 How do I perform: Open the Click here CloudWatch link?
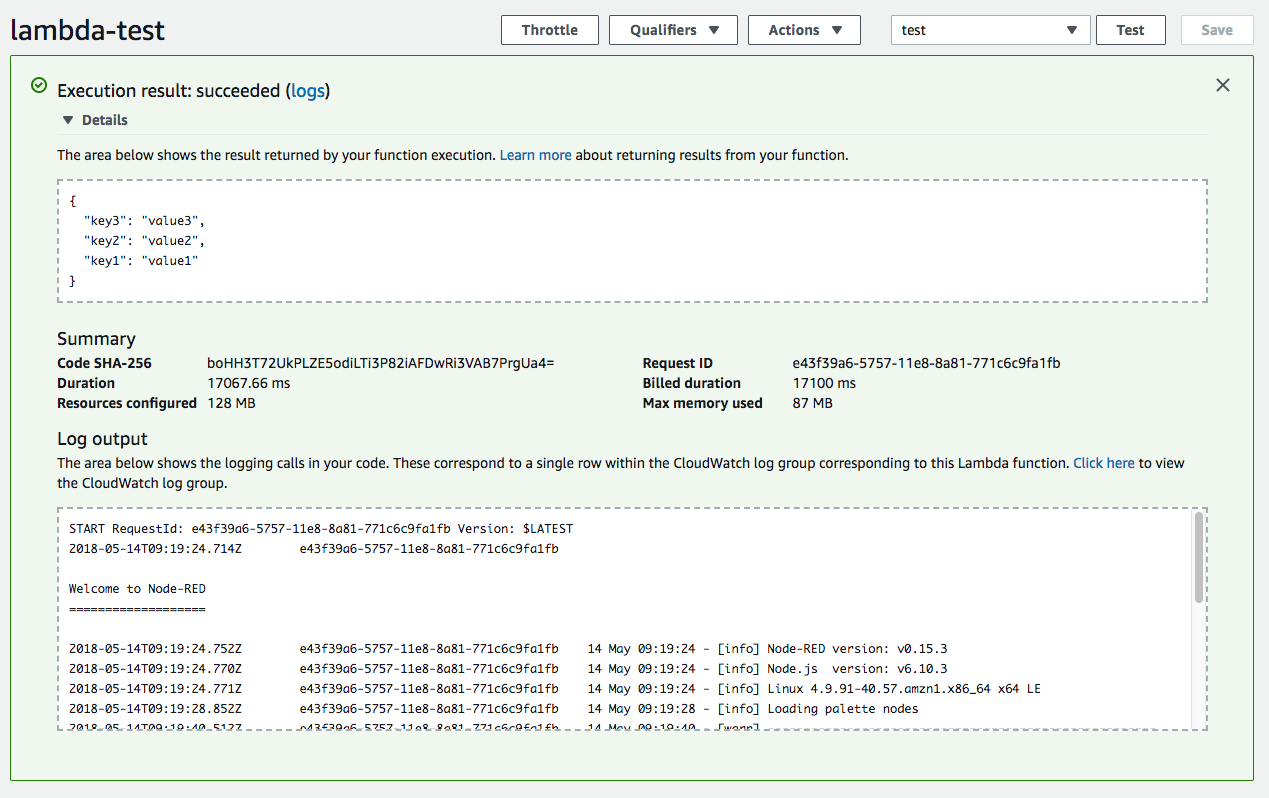pyautogui.click(x=1103, y=463)
